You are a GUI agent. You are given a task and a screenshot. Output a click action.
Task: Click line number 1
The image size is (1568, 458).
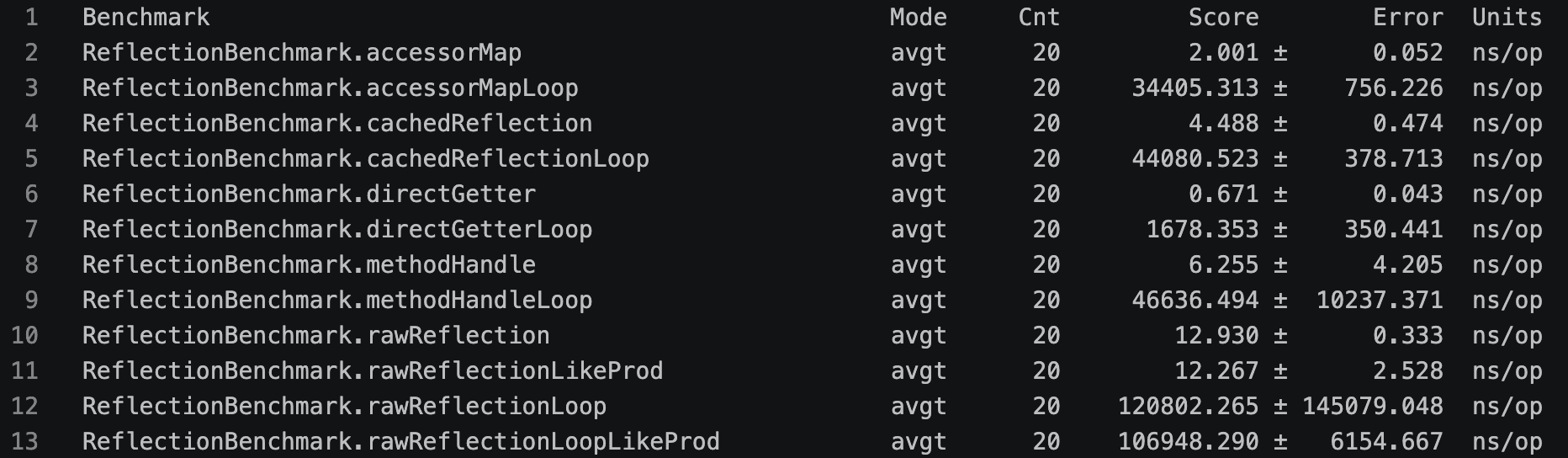pos(31,17)
